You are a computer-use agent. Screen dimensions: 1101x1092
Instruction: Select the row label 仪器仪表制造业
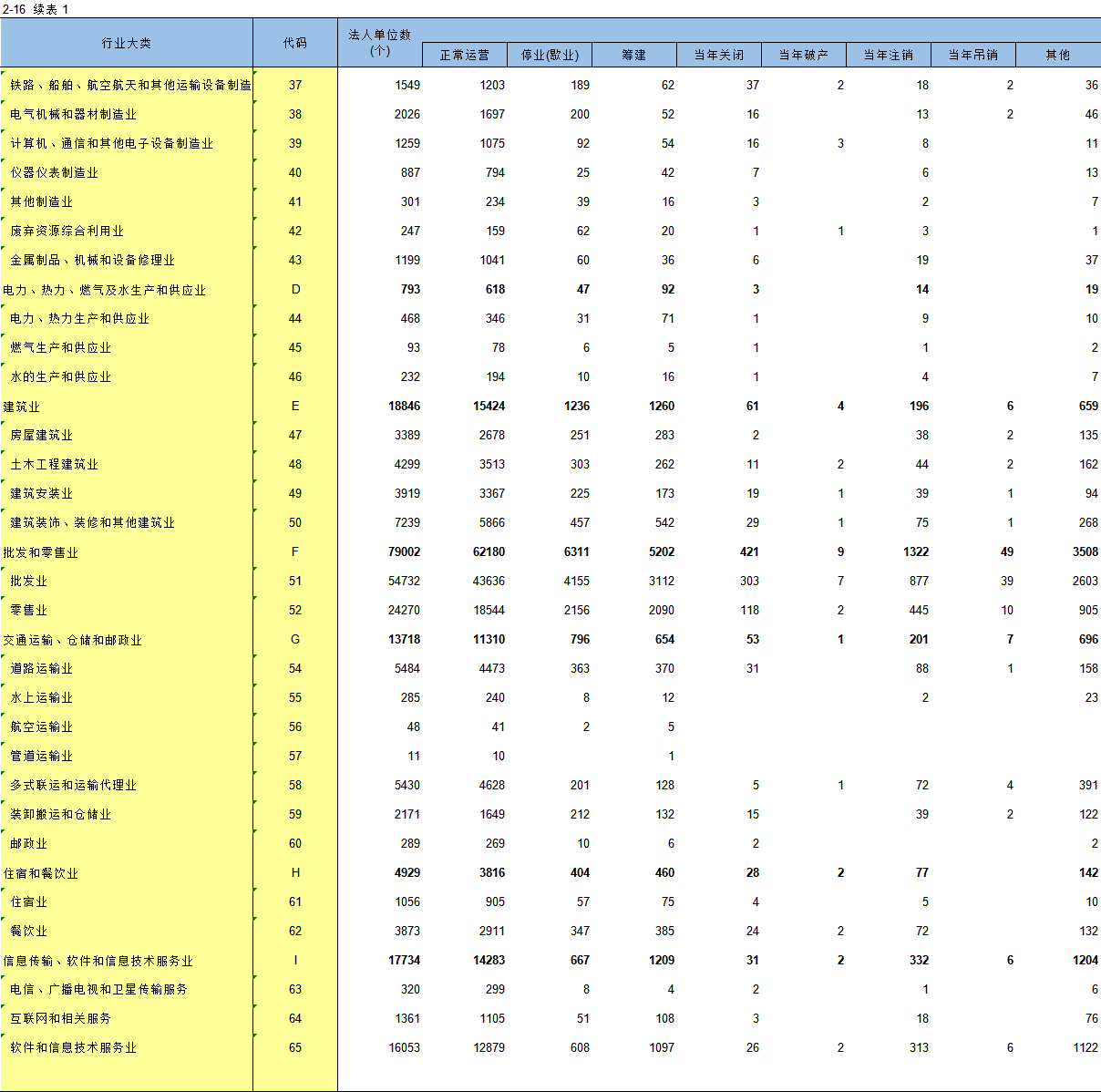tap(54, 172)
